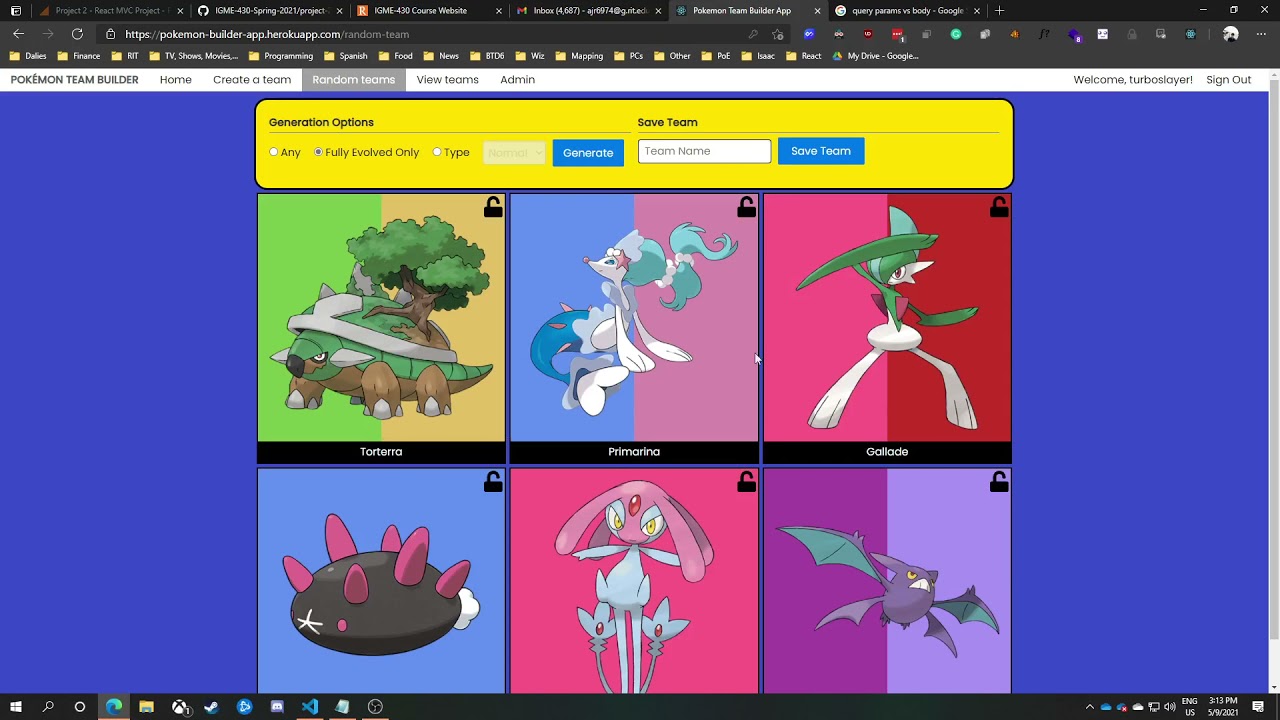Click the Primarina Pokemon image
1280x720 pixels.
pyautogui.click(x=634, y=317)
